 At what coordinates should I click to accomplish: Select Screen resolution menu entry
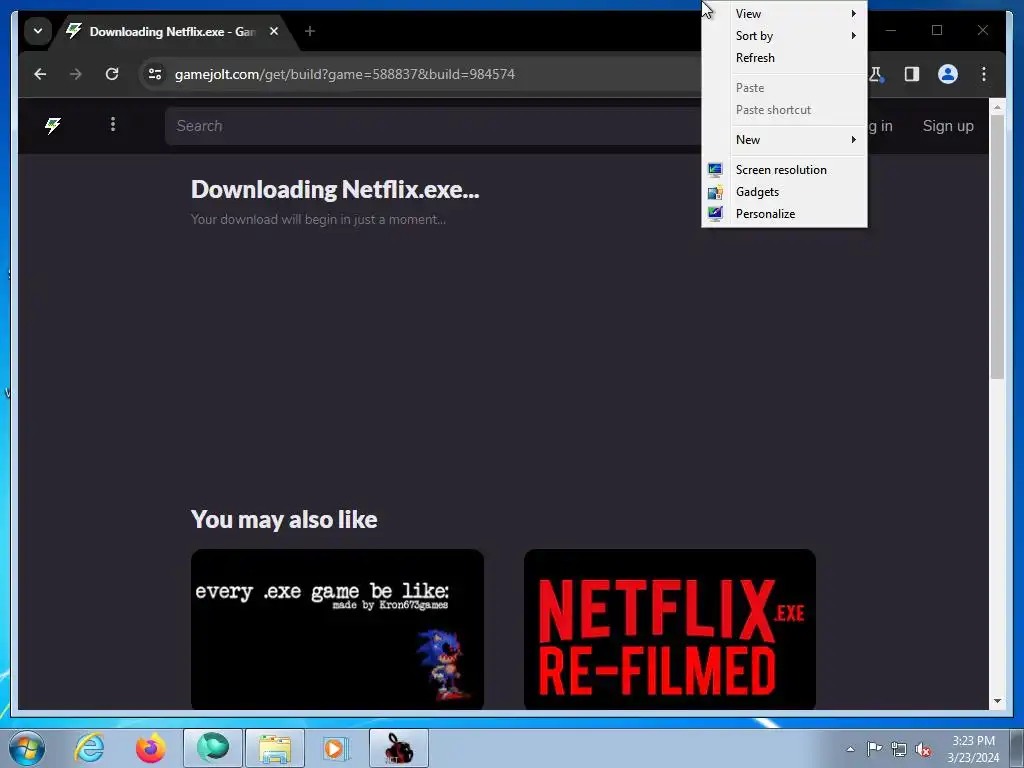point(784,170)
